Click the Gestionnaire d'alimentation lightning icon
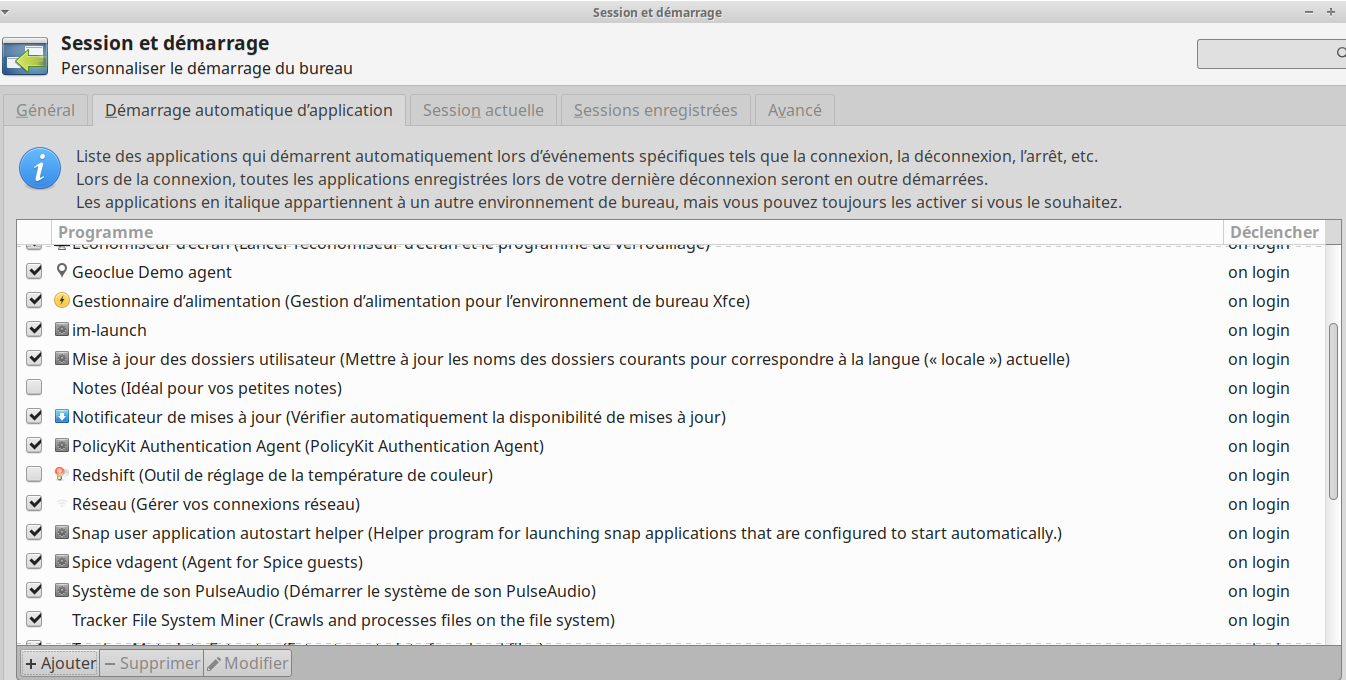1346x680 pixels. [62, 300]
